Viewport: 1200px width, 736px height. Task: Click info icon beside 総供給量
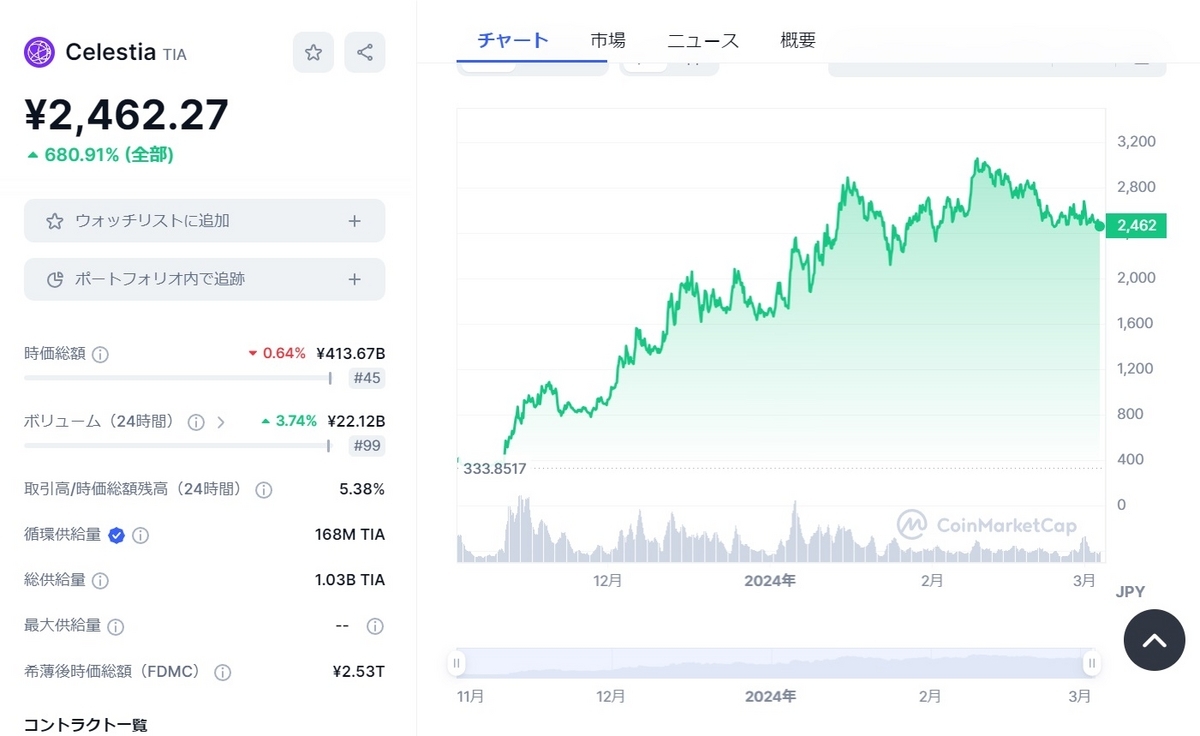click(x=100, y=580)
